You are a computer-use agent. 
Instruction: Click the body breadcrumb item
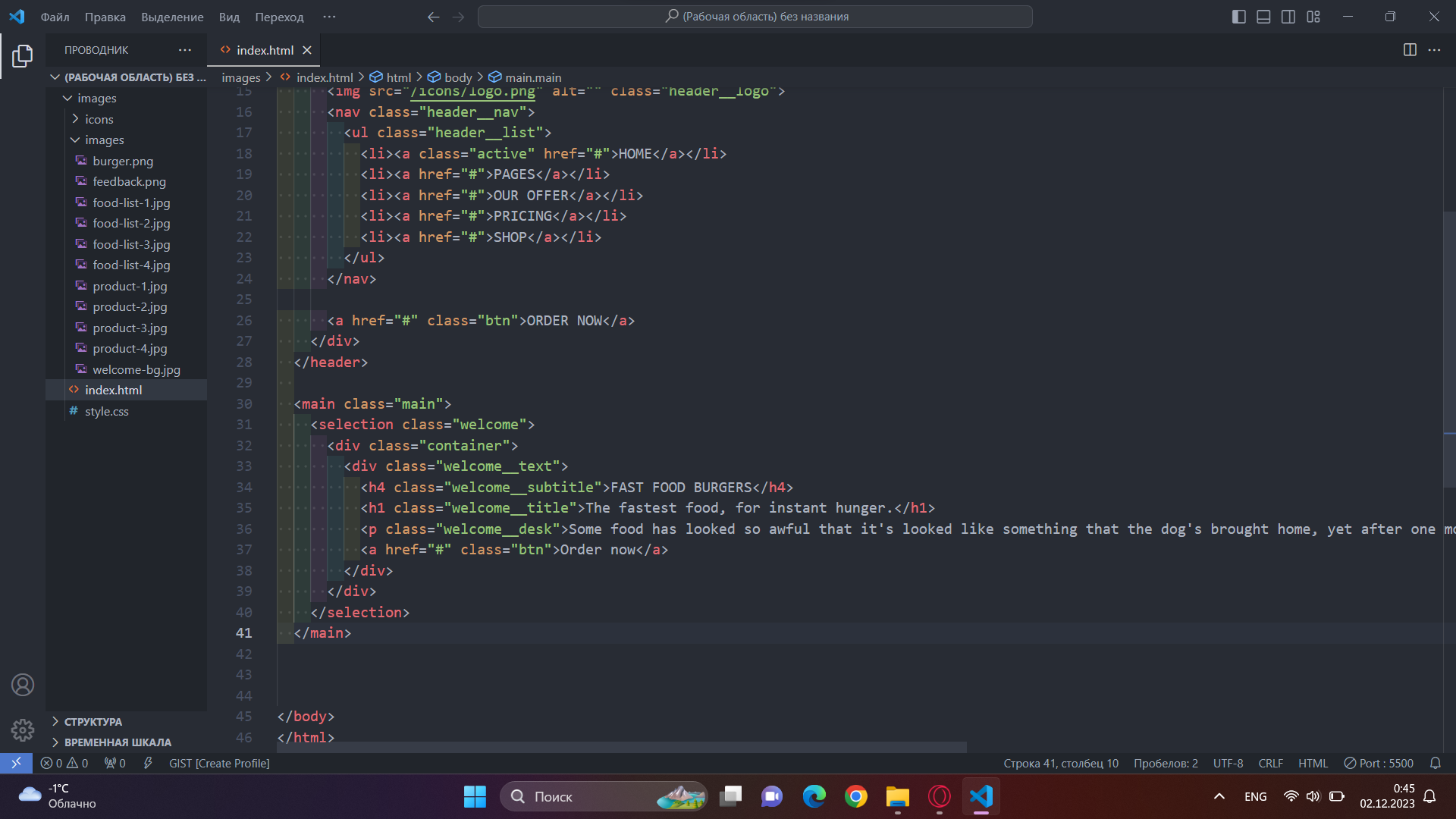tap(450, 77)
